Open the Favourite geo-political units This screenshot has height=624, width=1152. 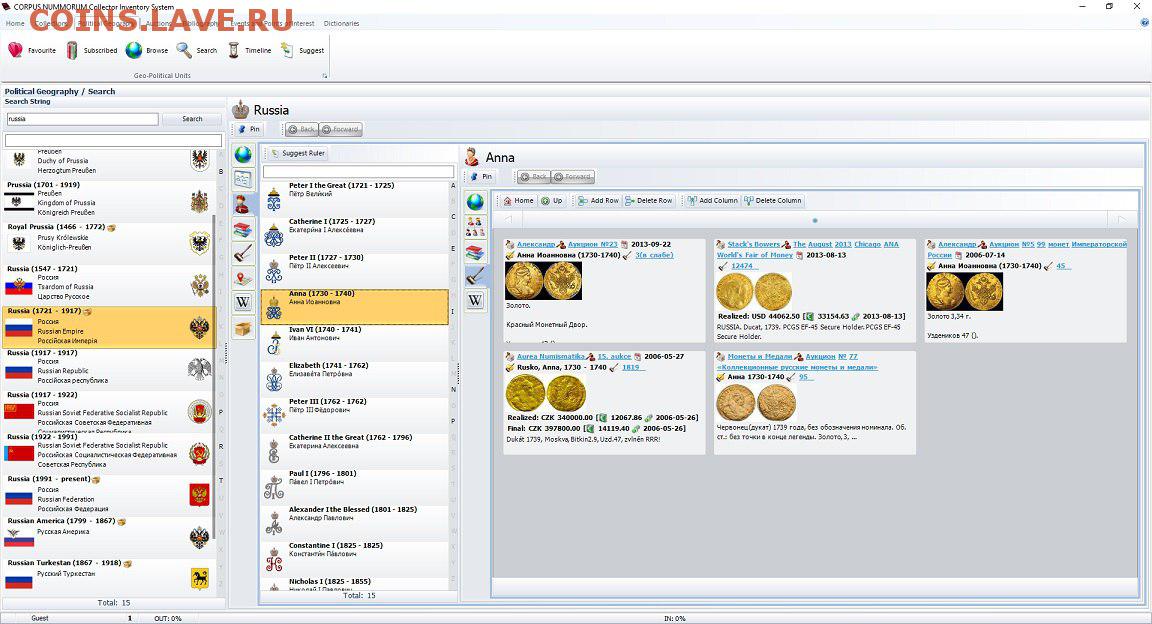pos(32,50)
